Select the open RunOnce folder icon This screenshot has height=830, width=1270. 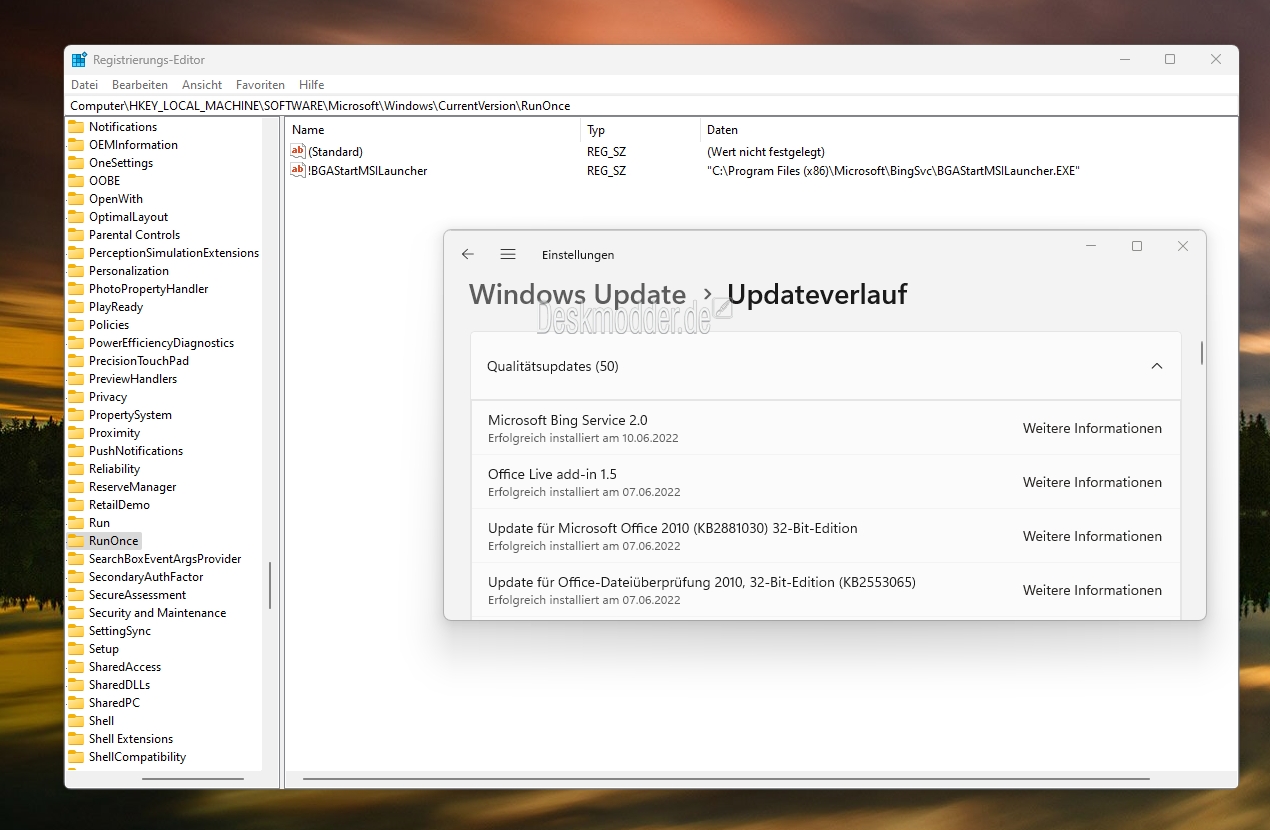(76, 541)
